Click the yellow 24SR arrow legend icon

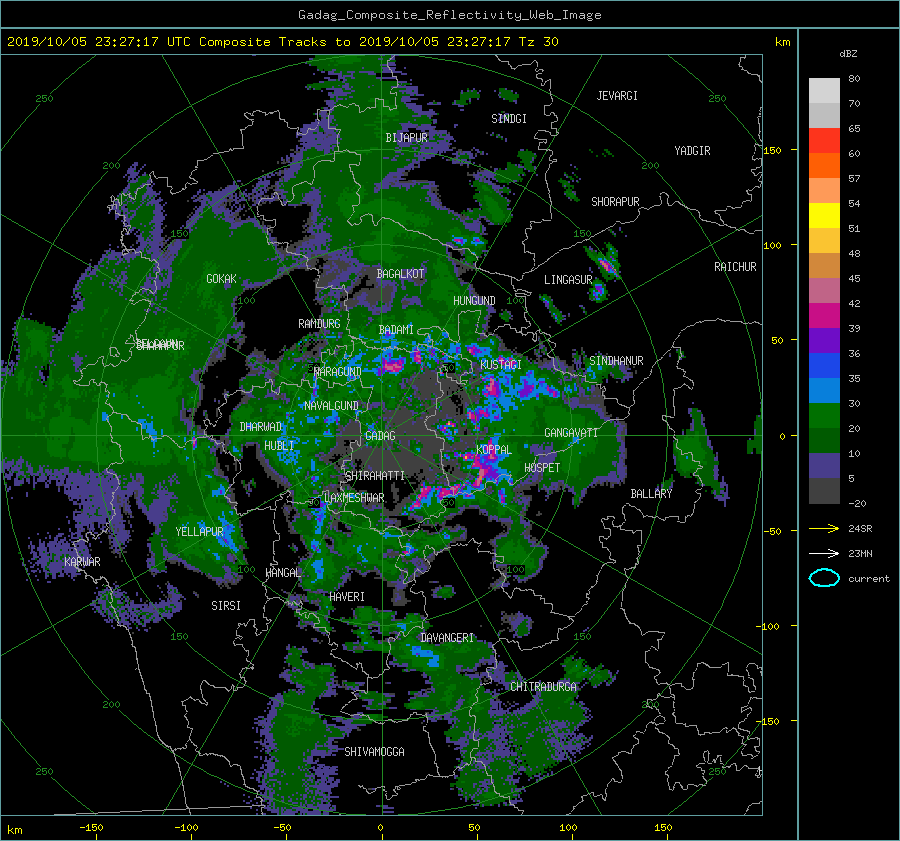point(824,528)
